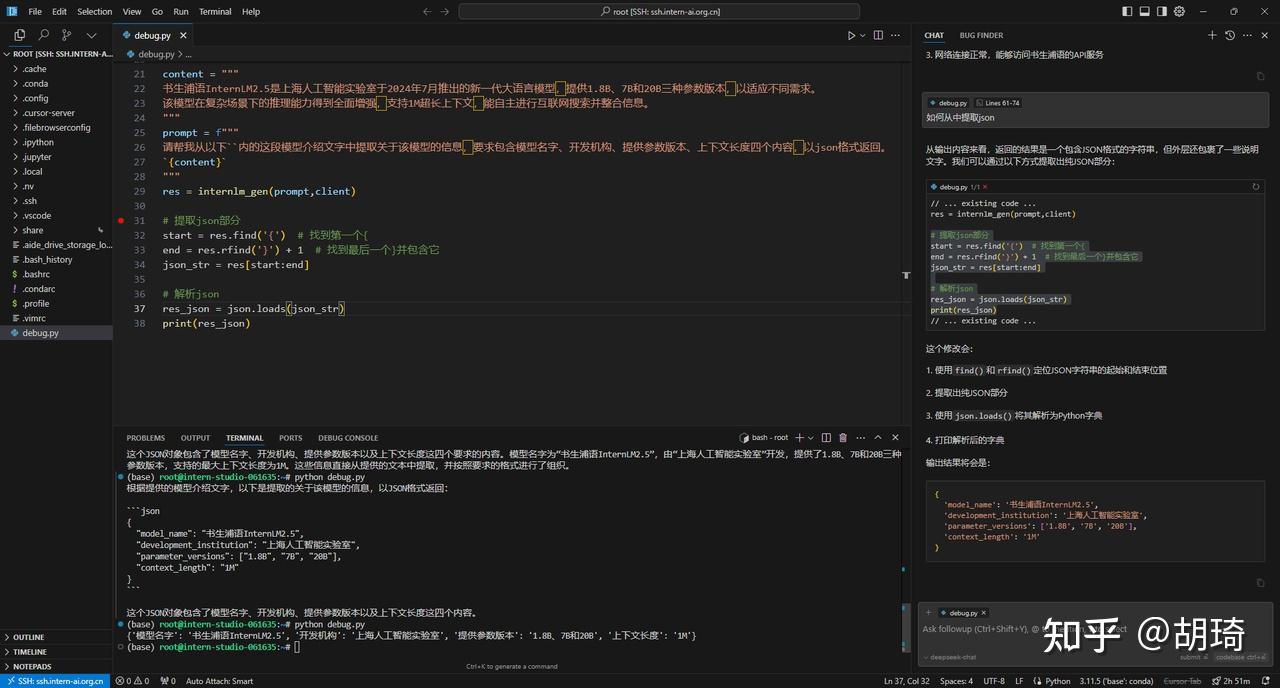
Task: Maximize the terminal panel with the up chevron
Action: 878,438
